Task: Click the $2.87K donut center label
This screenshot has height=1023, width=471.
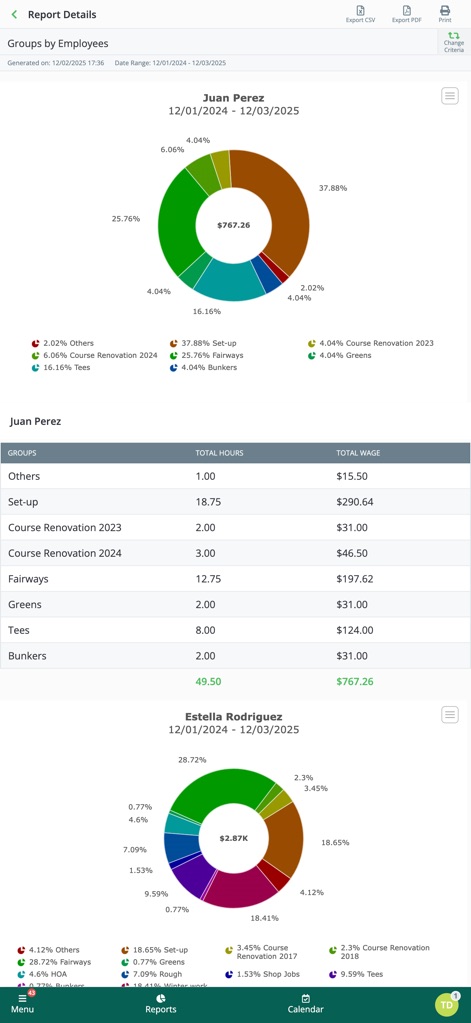Action: [x=233, y=838]
